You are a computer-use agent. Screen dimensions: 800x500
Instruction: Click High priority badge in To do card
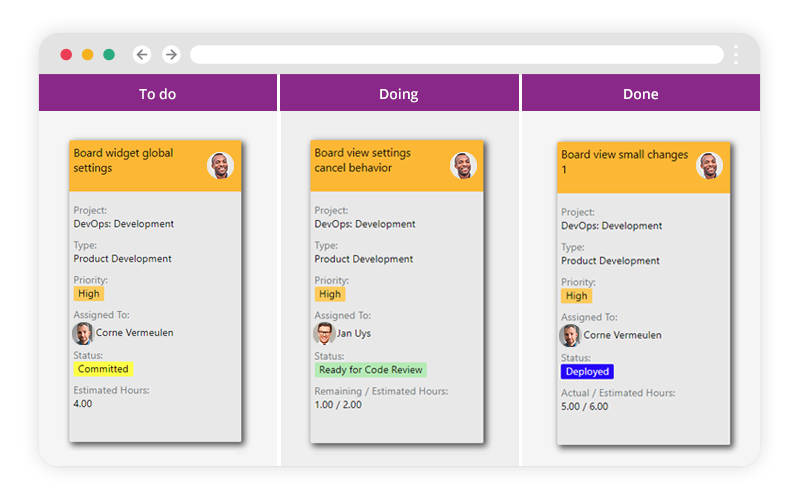click(x=89, y=293)
